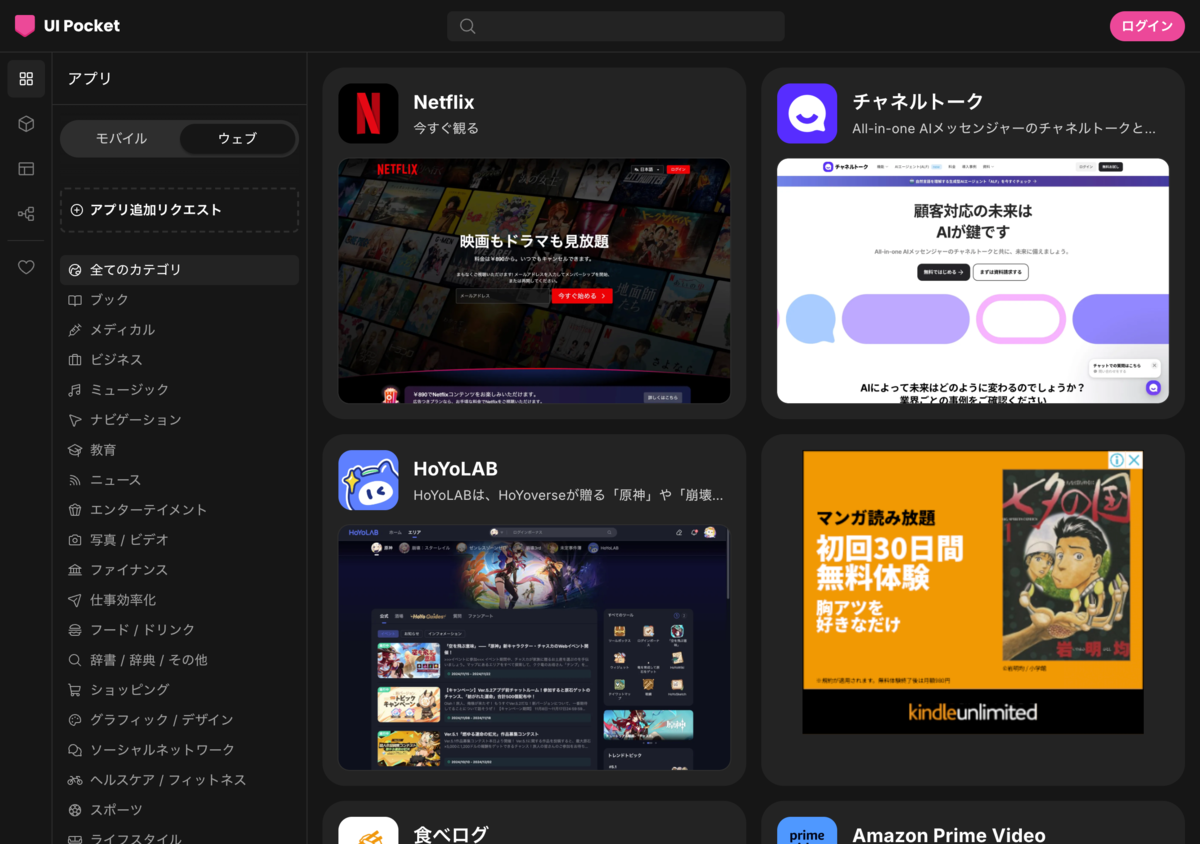The height and width of the screenshot is (844, 1200).
Task: Open the flow diagram icon in left rail
Action: tap(26, 213)
